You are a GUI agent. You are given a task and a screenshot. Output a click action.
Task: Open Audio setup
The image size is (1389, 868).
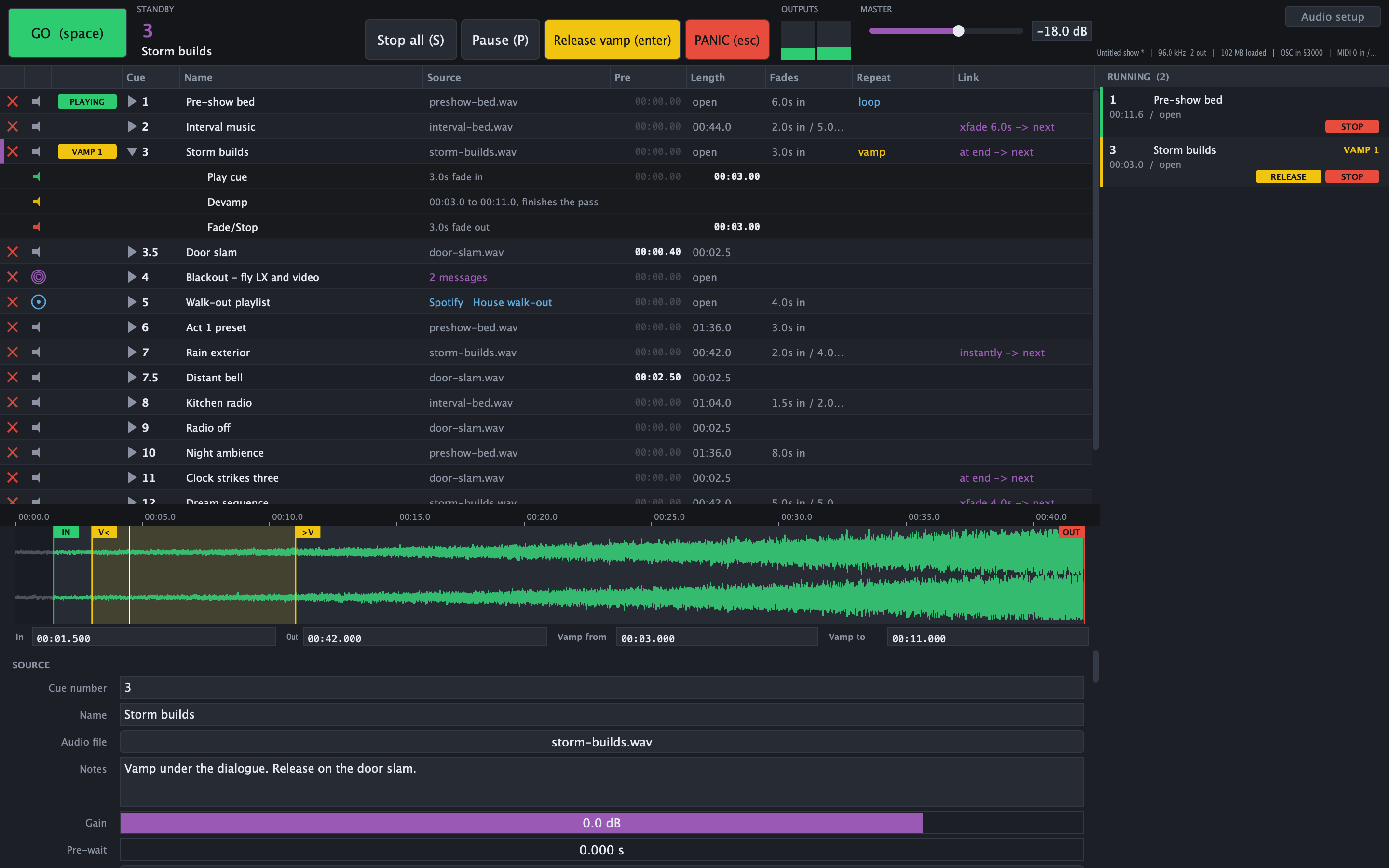[1332, 17]
